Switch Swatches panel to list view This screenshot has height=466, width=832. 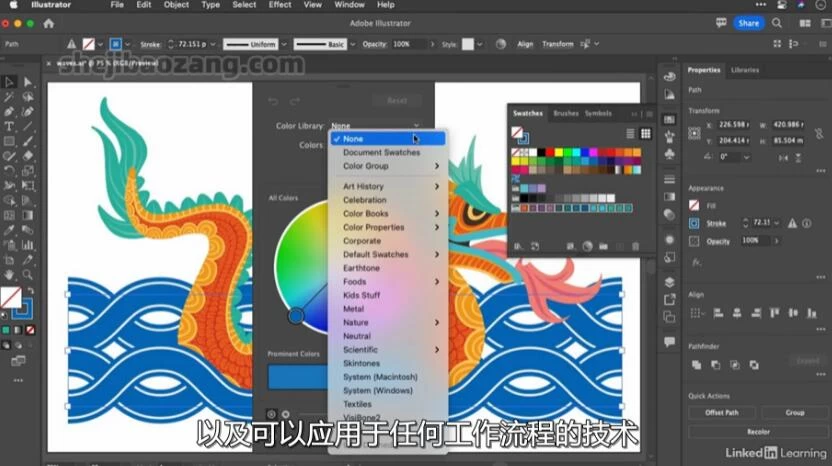[631, 133]
